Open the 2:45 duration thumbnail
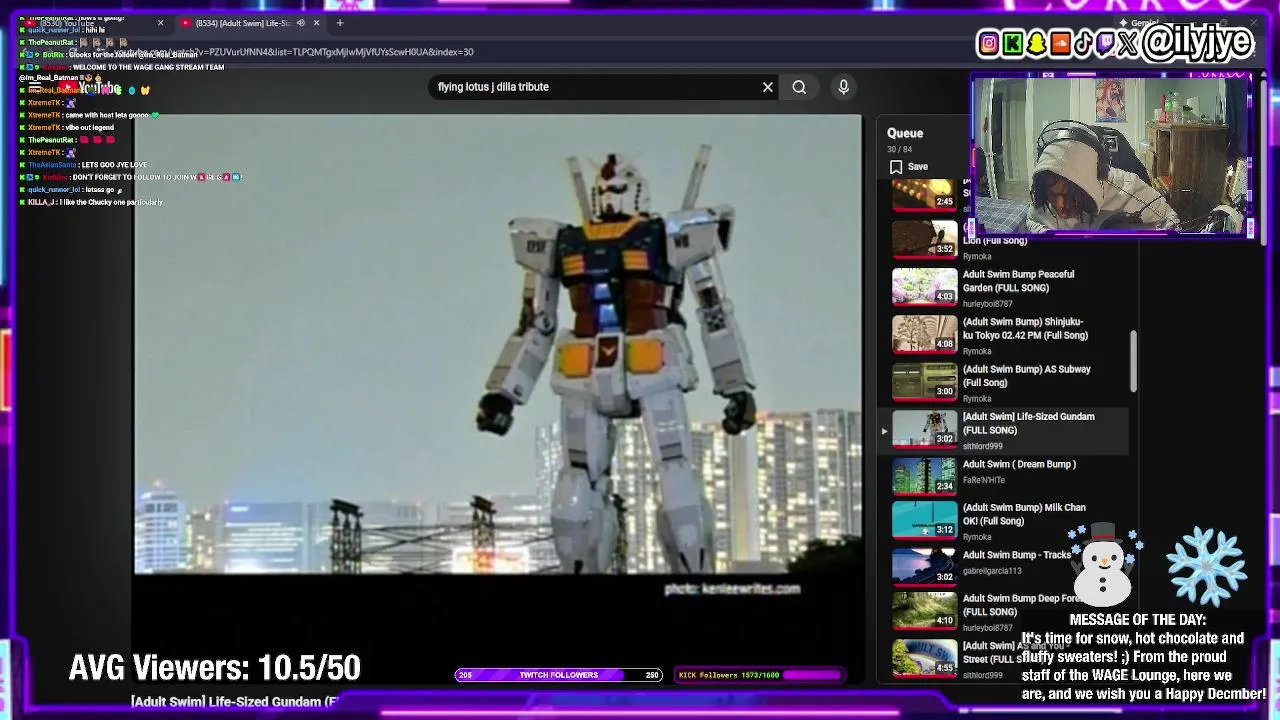The width and height of the screenshot is (1280, 720). pos(924,194)
